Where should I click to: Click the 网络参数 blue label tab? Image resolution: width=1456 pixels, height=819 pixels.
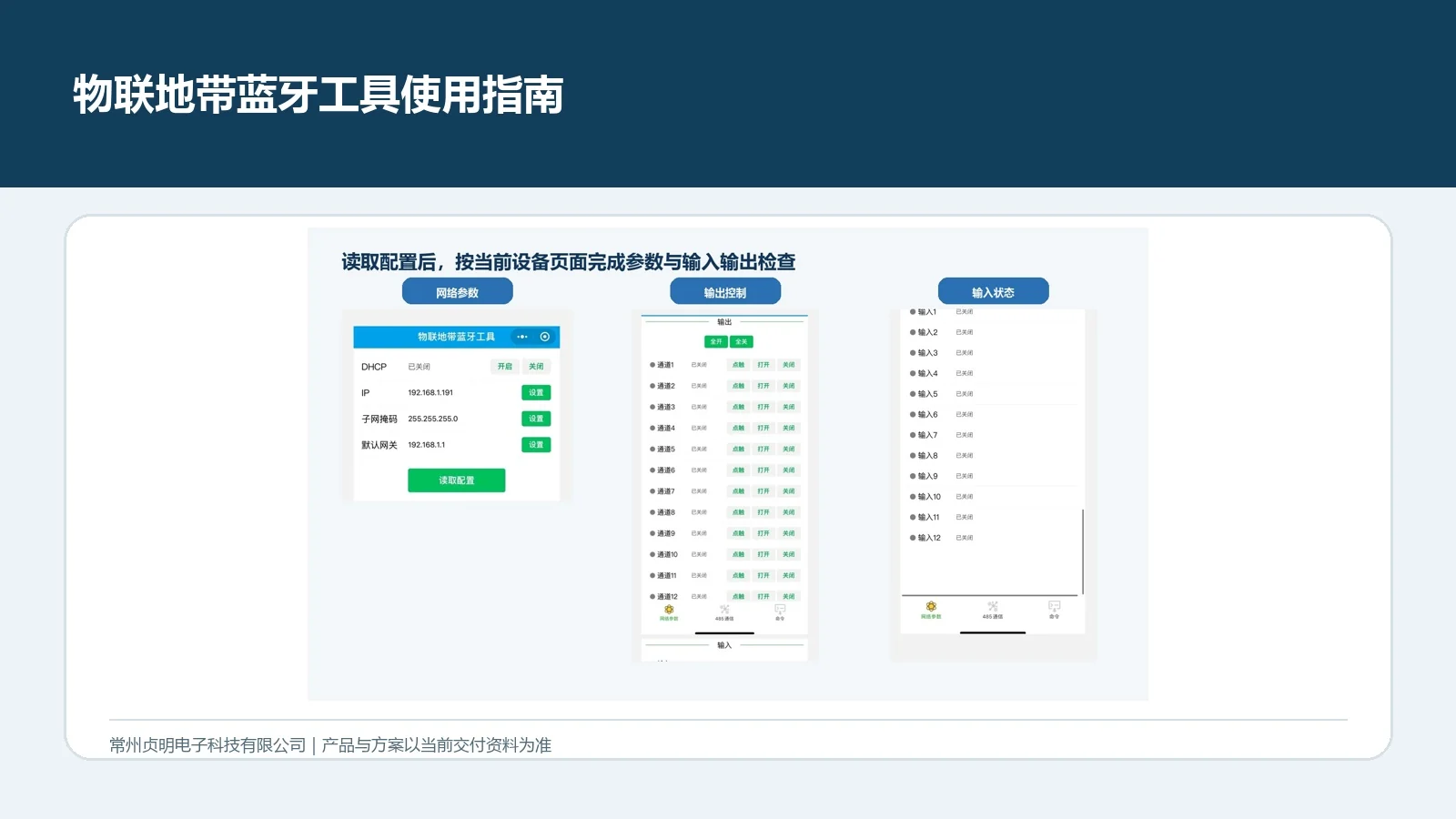point(458,292)
